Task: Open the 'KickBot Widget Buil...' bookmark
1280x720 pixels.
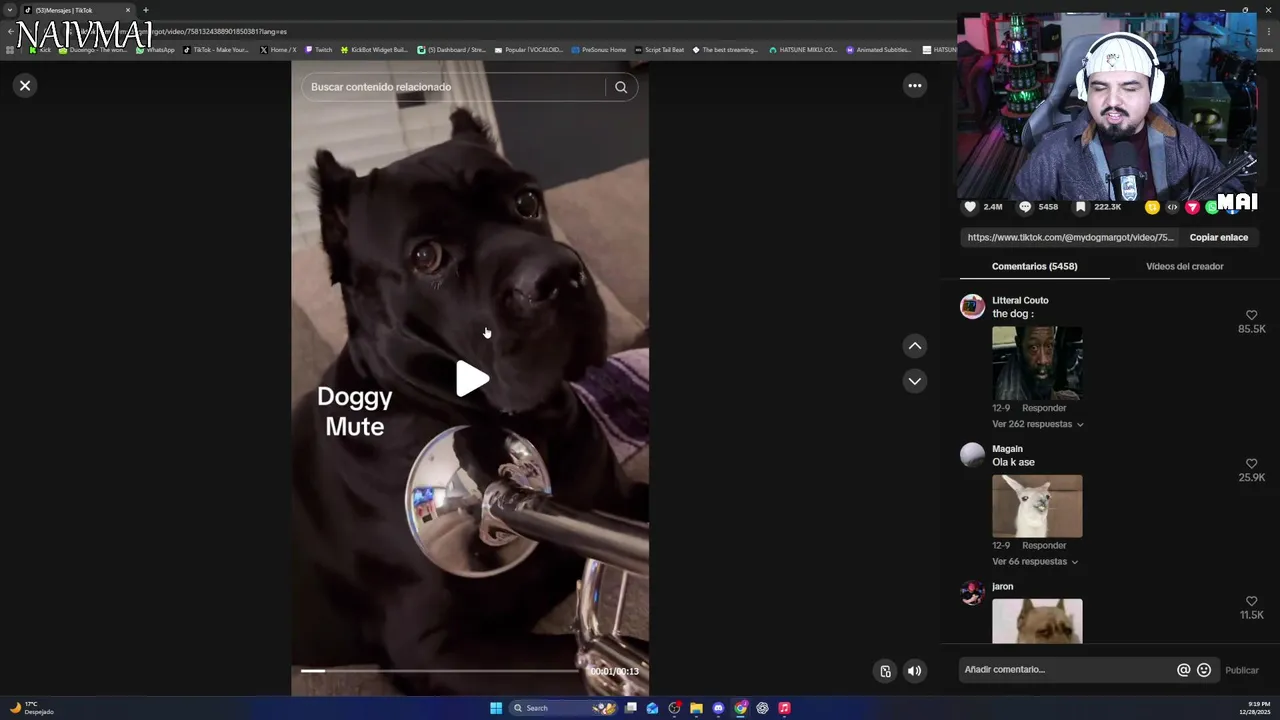Action: (374, 50)
